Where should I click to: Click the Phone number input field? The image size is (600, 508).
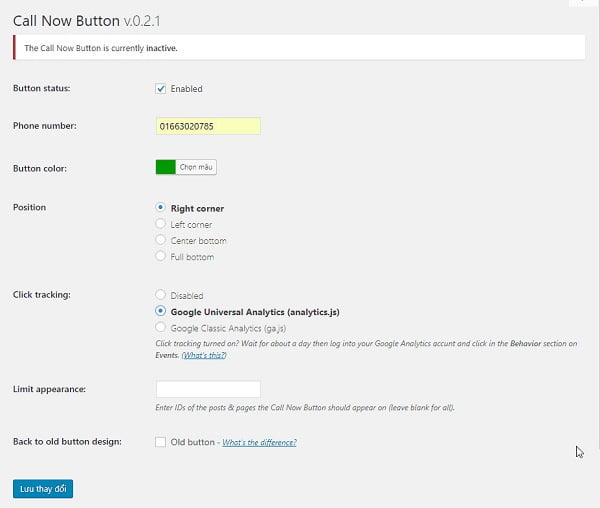tap(208, 126)
